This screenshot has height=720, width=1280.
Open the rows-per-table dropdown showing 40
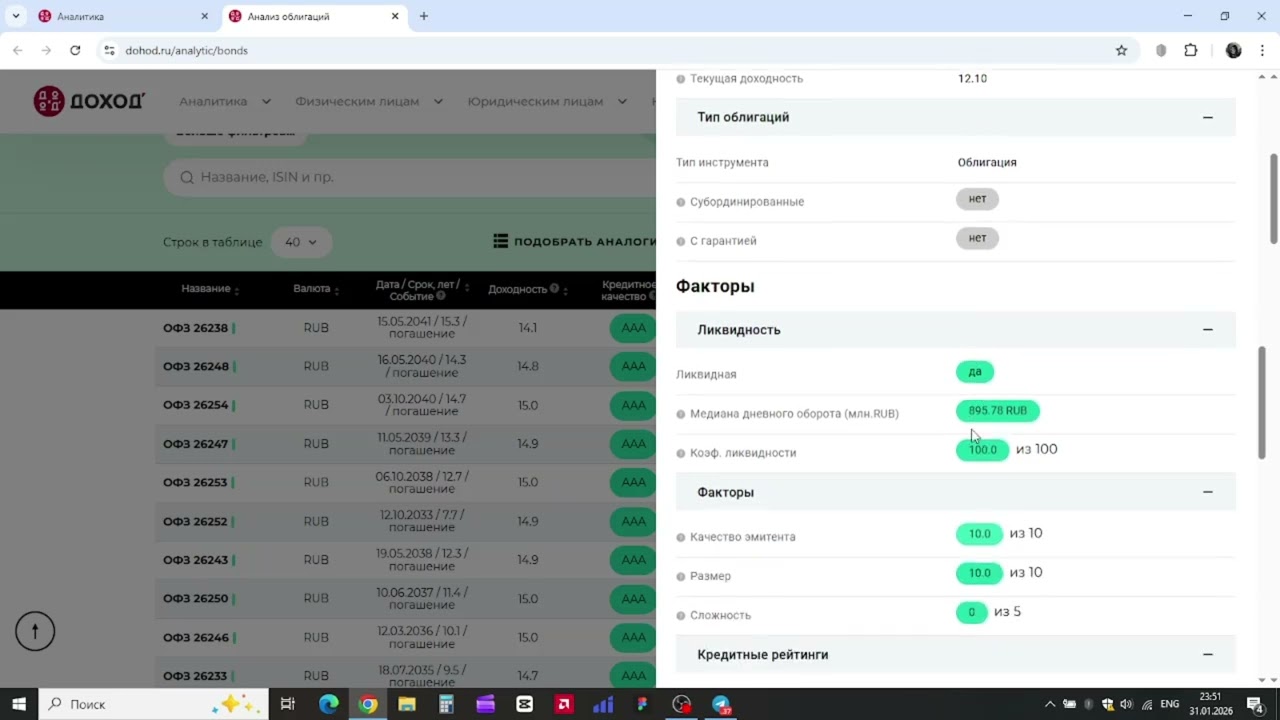(x=300, y=242)
